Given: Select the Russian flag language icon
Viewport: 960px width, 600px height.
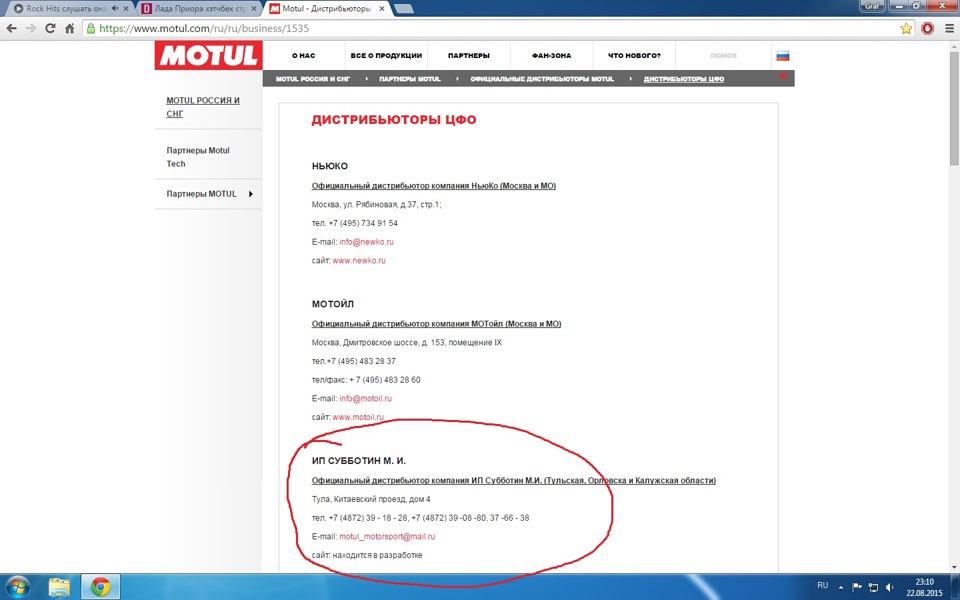Looking at the screenshot, I should tap(782, 56).
